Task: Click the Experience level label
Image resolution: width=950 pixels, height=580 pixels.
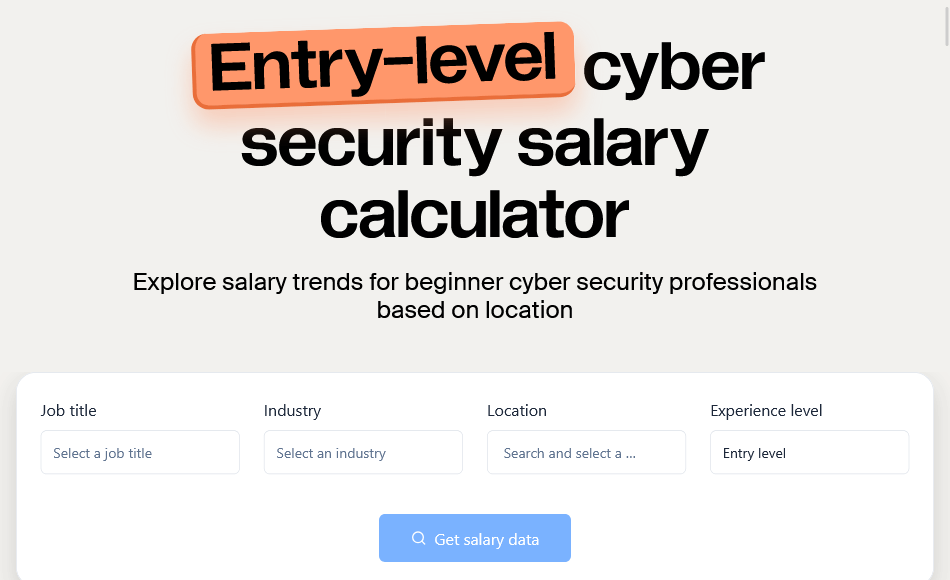Action: pos(766,410)
